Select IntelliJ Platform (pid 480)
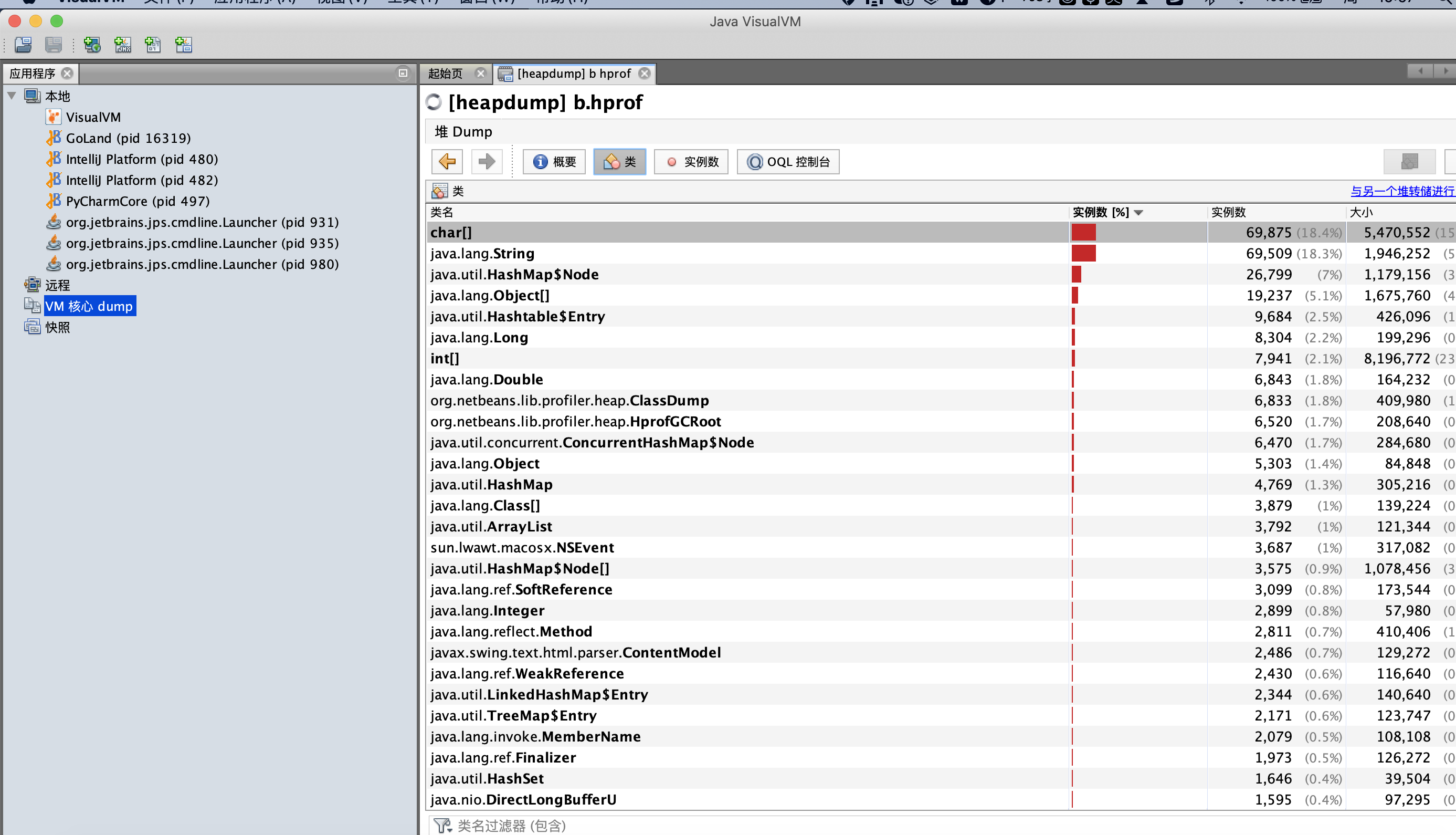The width and height of the screenshot is (1456, 835). click(x=142, y=159)
